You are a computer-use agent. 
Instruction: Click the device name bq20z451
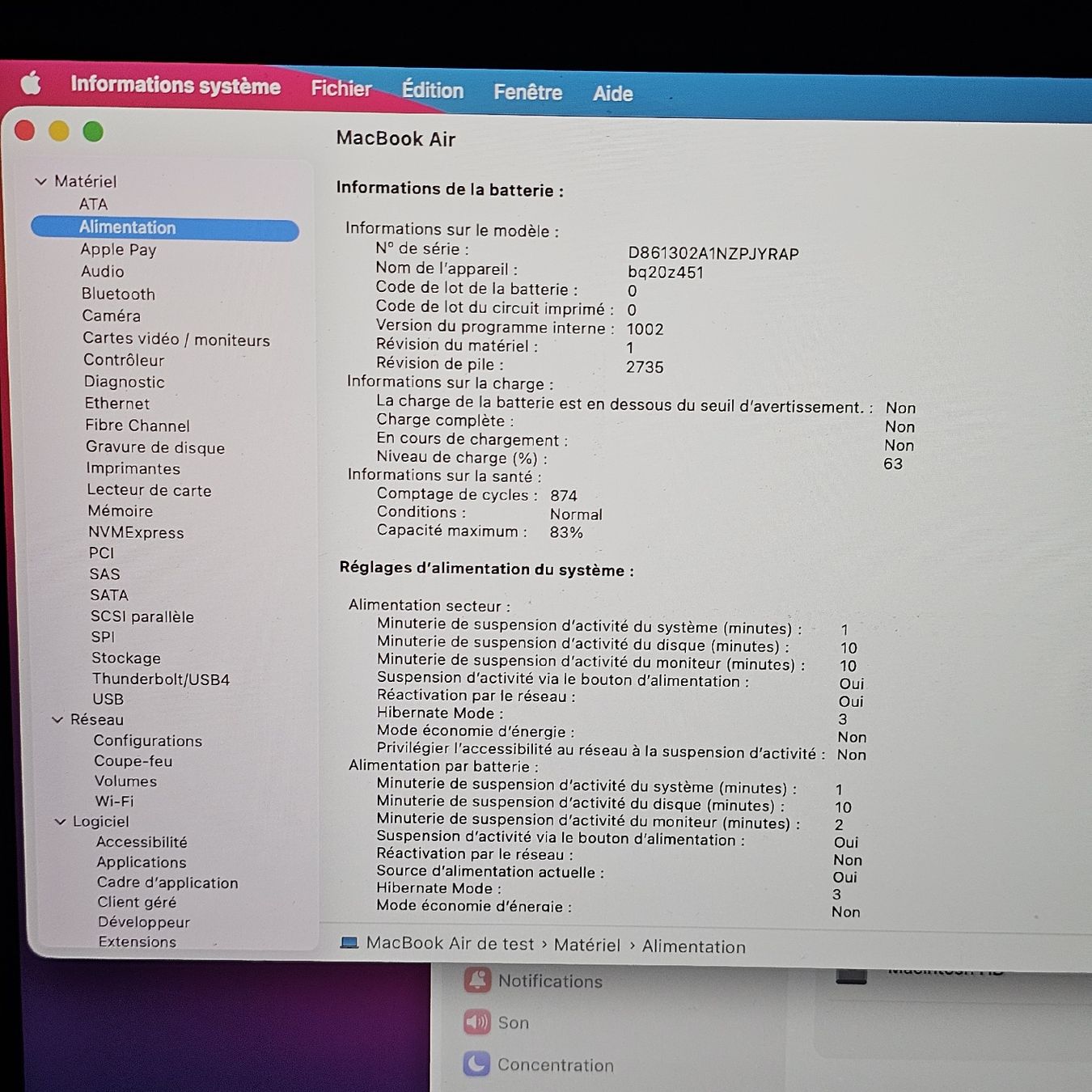point(666,273)
